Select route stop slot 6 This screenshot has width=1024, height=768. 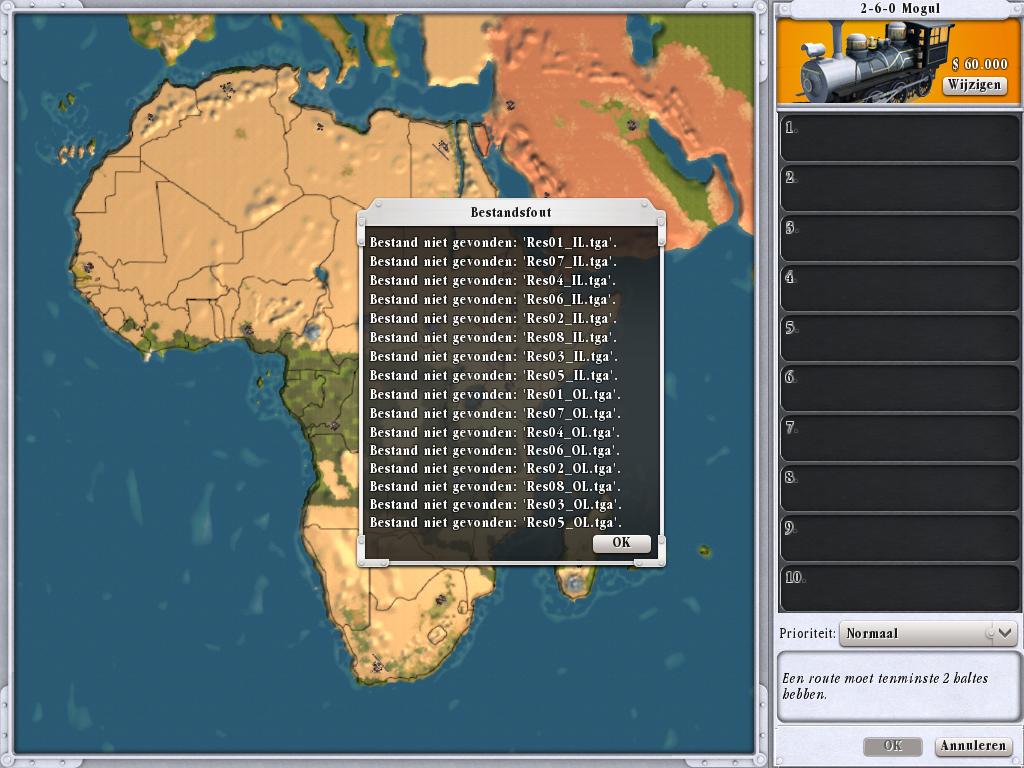coord(900,388)
